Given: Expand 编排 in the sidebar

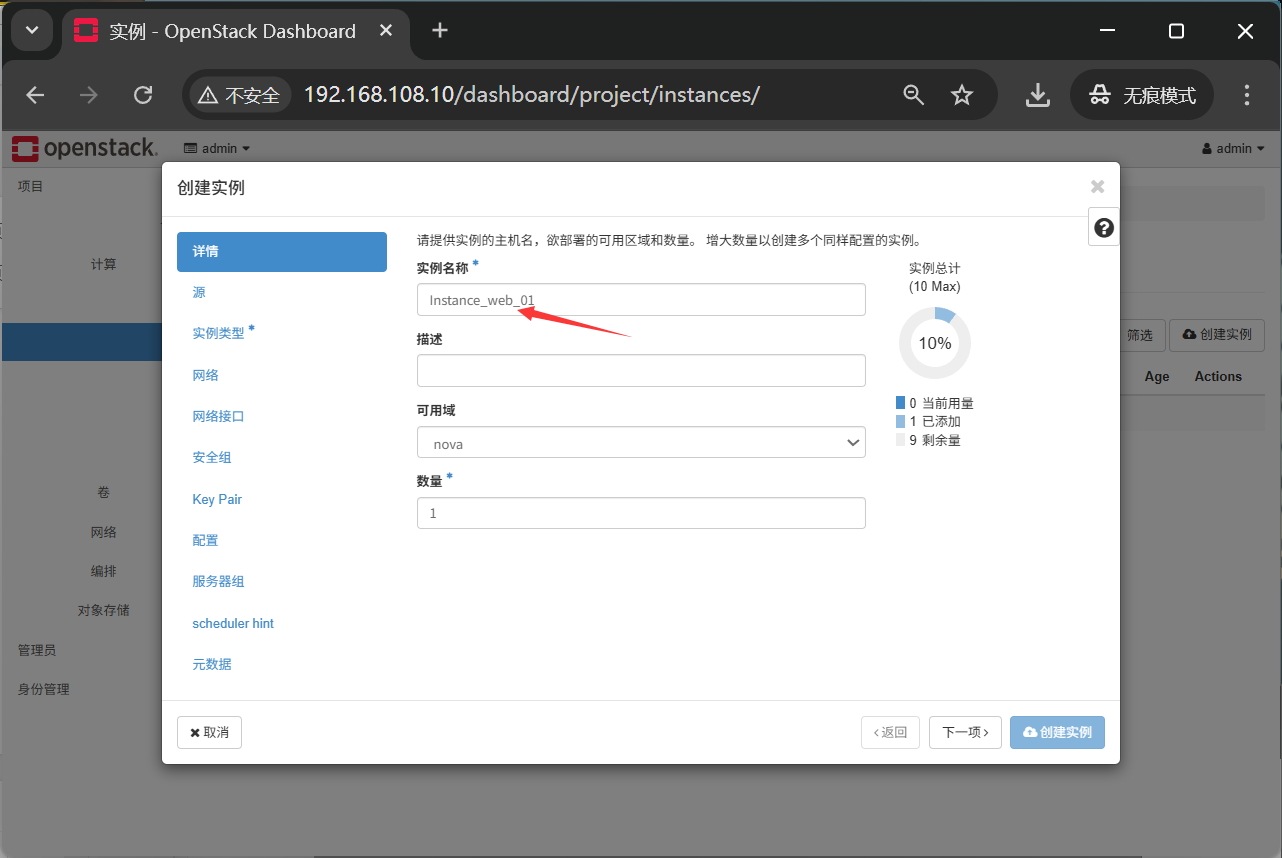Looking at the screenshot, I should [104, 571].
